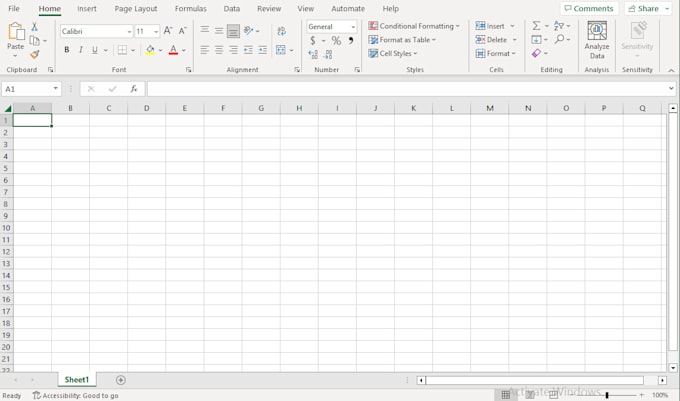Open the Calibri font name dropdown

click(129, 32)
